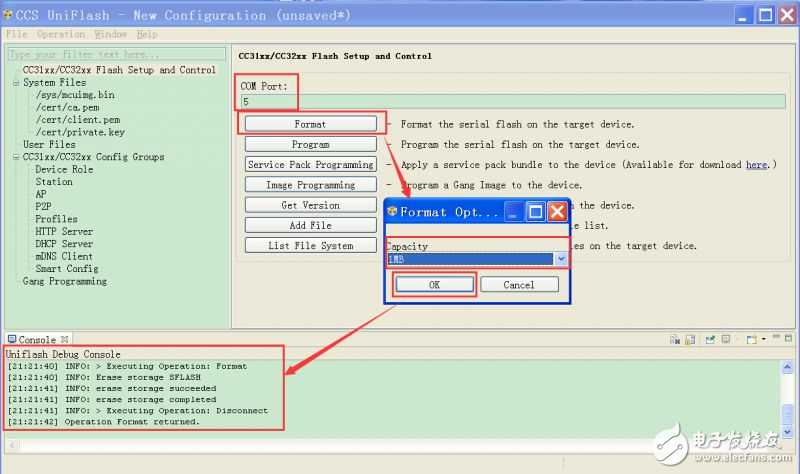800x474 pixels.
Task: Select /cert/ca.pem in the tree
Action: (x=67, y=107)
